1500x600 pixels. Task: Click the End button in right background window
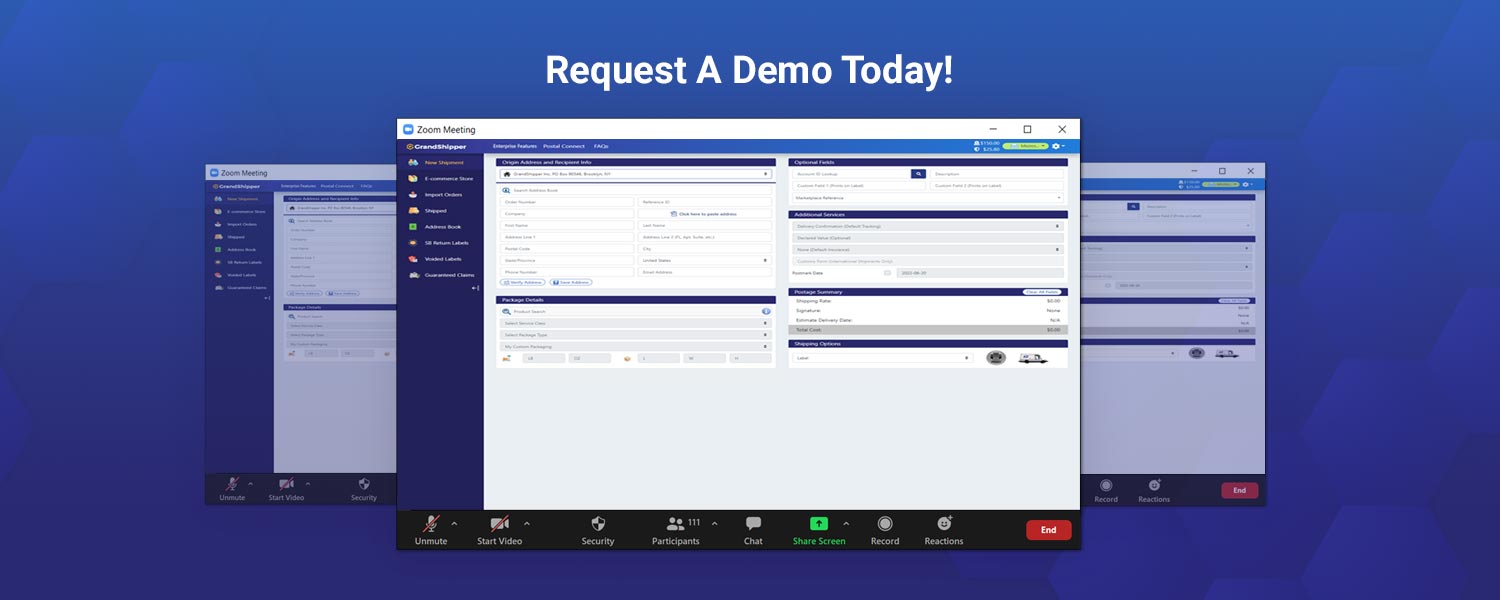pos(1239,490)
